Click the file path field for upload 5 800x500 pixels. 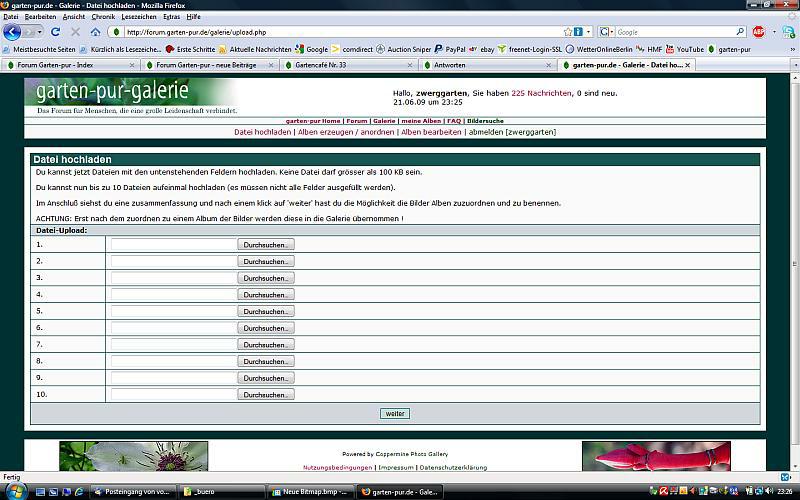(172, 311)
